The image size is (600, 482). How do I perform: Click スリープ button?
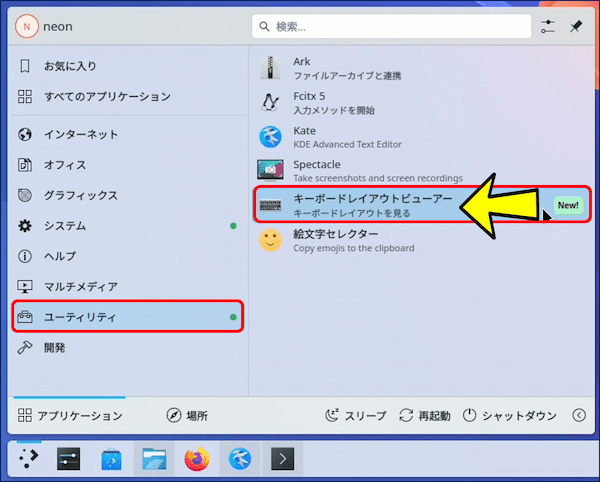coord(354,415)
